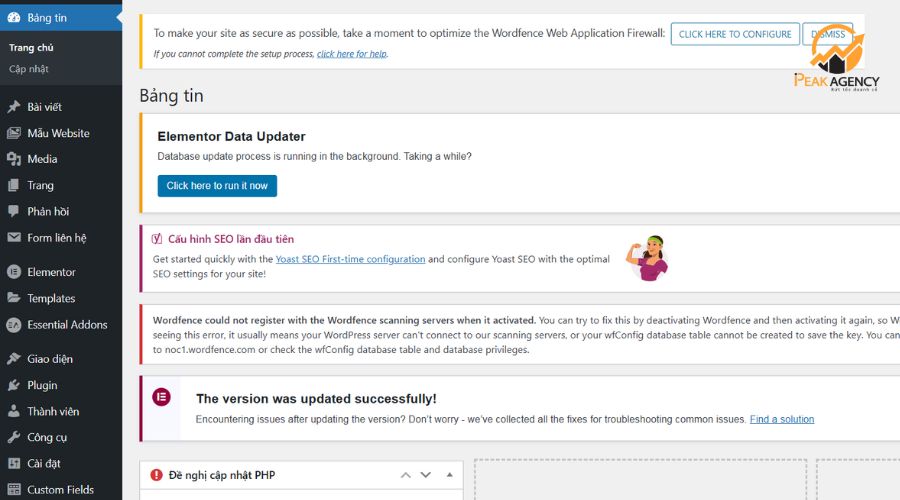Move PHP update widget up with arrow
The height and width of the screenshot is (500, 900).
[406, 475]
